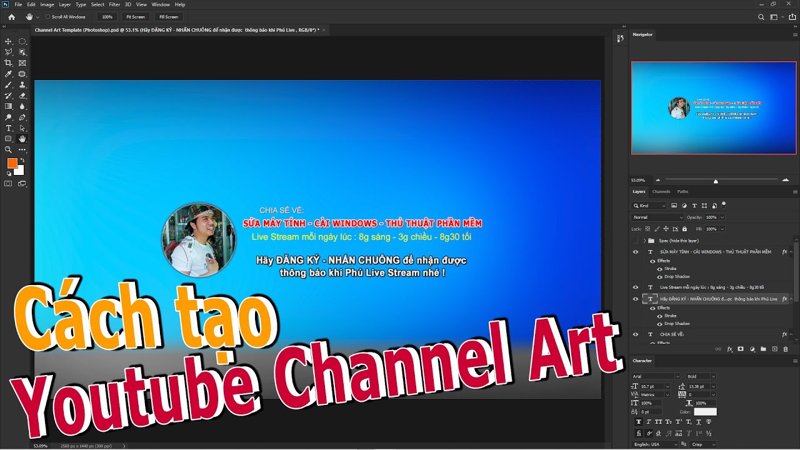This screenshot has width=800, height=450.
Task: Click the foreground orange color swatch
Action: click(x=12, y=163)
